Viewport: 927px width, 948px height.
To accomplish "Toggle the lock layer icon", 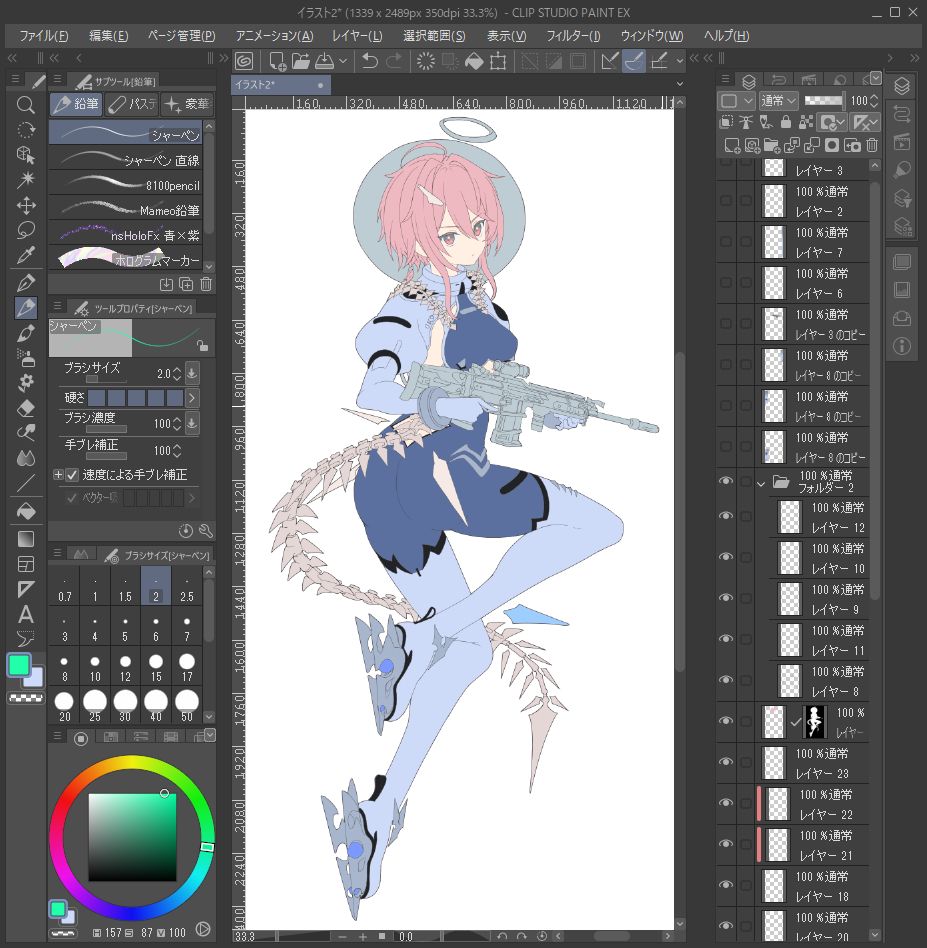I will (x=786, y=122).
